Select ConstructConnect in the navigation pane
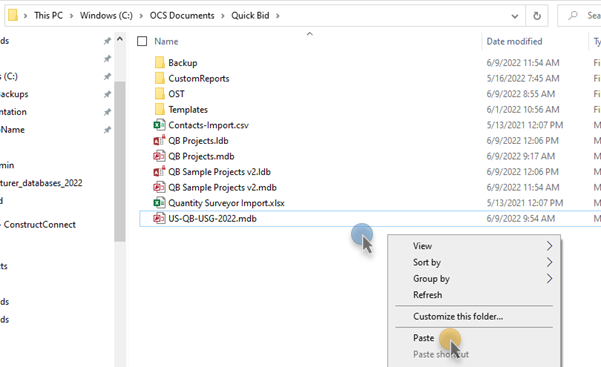 39,224
